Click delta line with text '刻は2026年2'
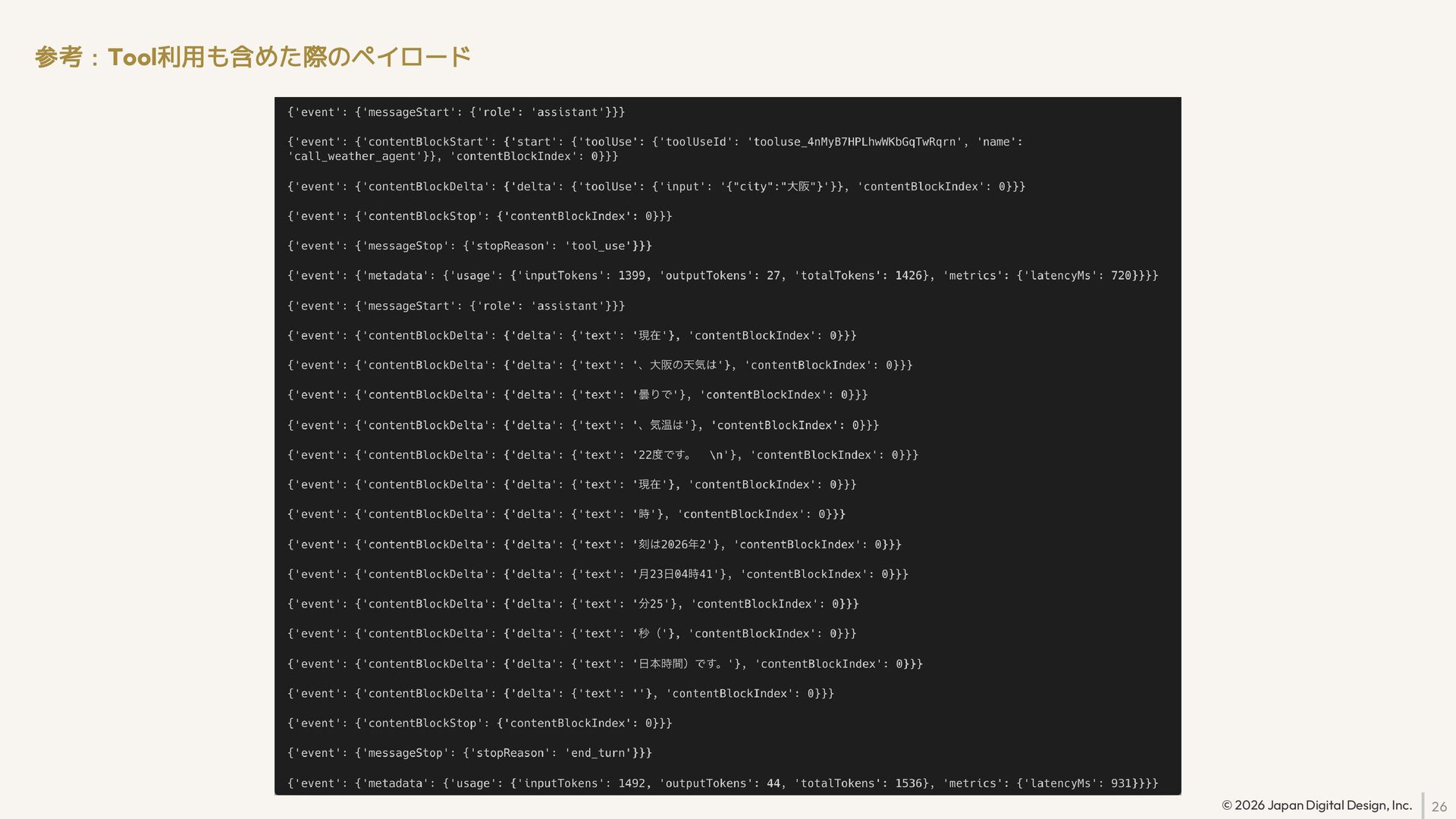 coord(594,544)
